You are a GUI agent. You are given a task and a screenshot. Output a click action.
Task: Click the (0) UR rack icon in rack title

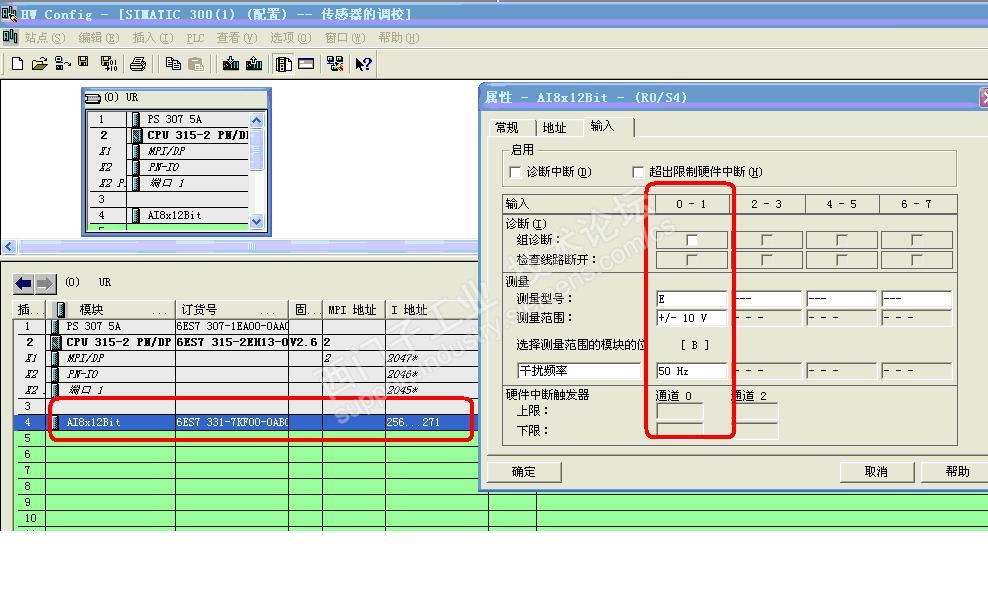93,98
